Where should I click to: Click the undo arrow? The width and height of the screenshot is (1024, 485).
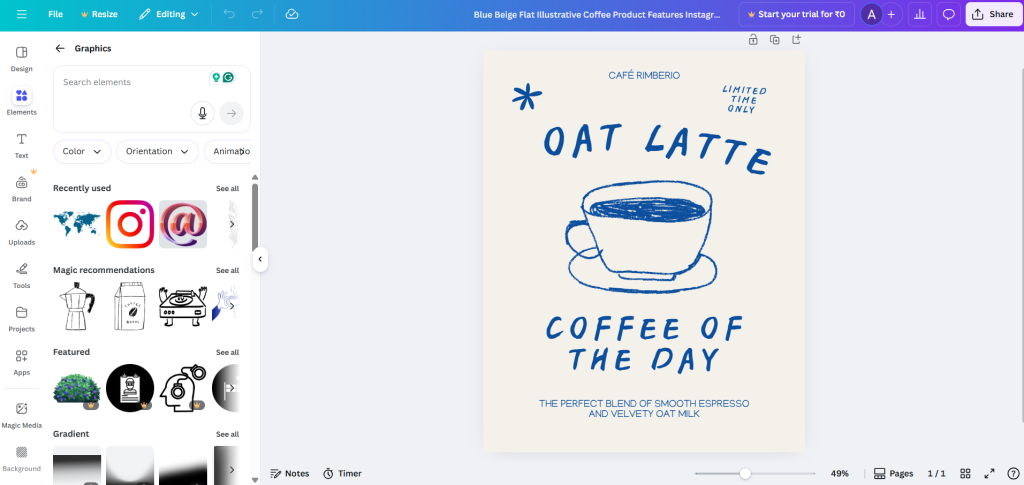[229, 14]
